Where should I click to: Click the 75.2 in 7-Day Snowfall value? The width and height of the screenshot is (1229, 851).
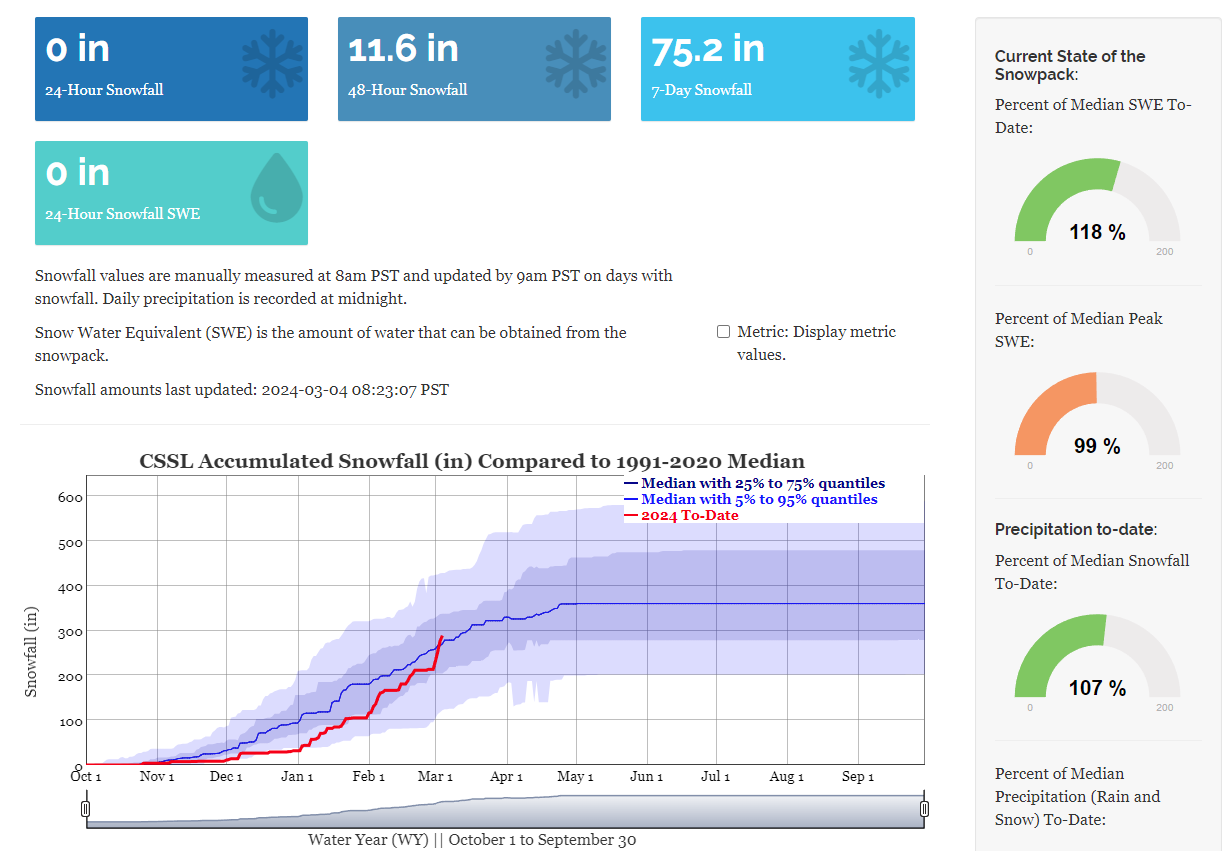(x=707, y=49)
